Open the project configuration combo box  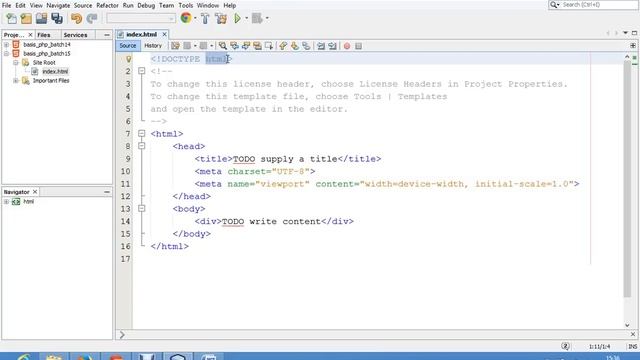tap(141, 18)
